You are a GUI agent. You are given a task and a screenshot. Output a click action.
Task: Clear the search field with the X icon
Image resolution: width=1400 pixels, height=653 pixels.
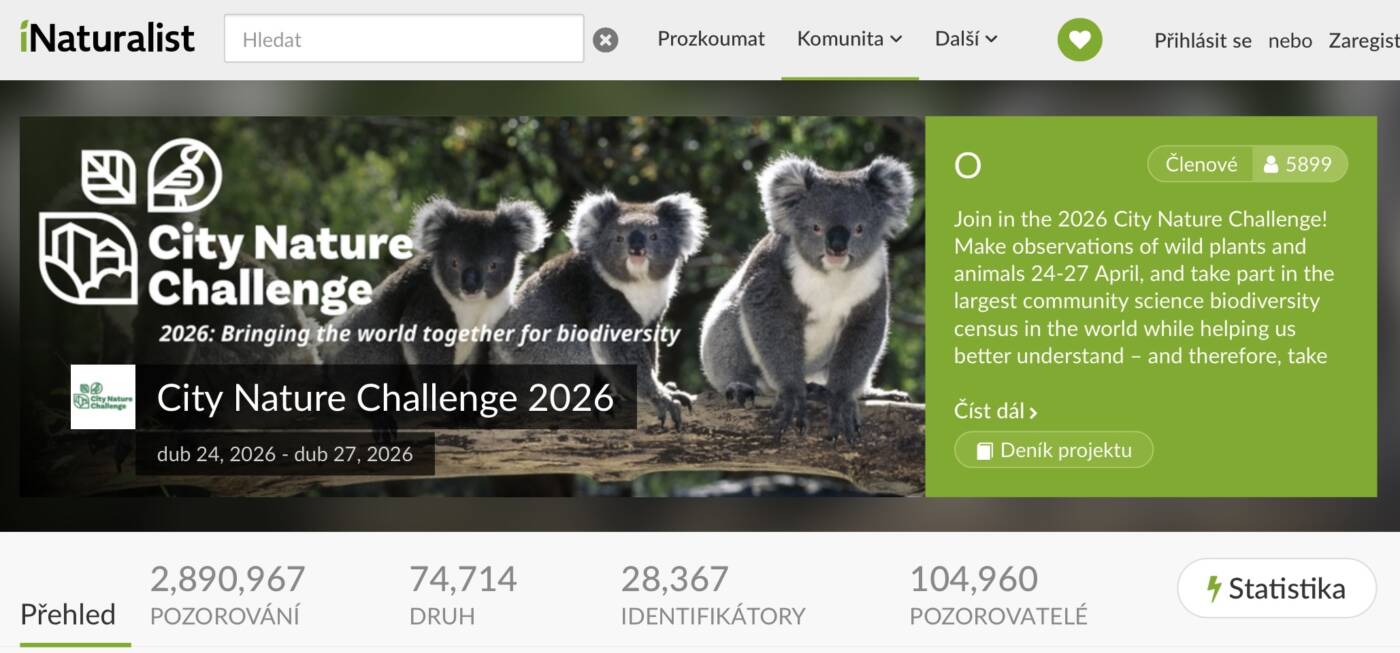click(x=605, y=40)
